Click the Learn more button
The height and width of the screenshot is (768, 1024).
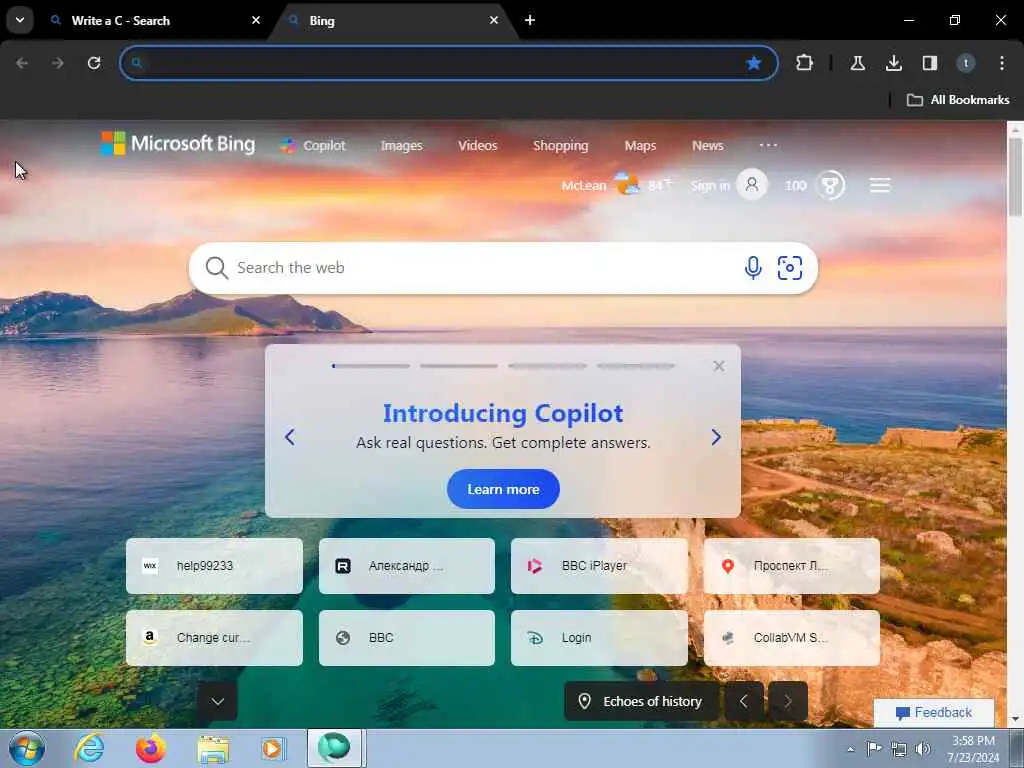pyautogui.click(x=503, y=489)
